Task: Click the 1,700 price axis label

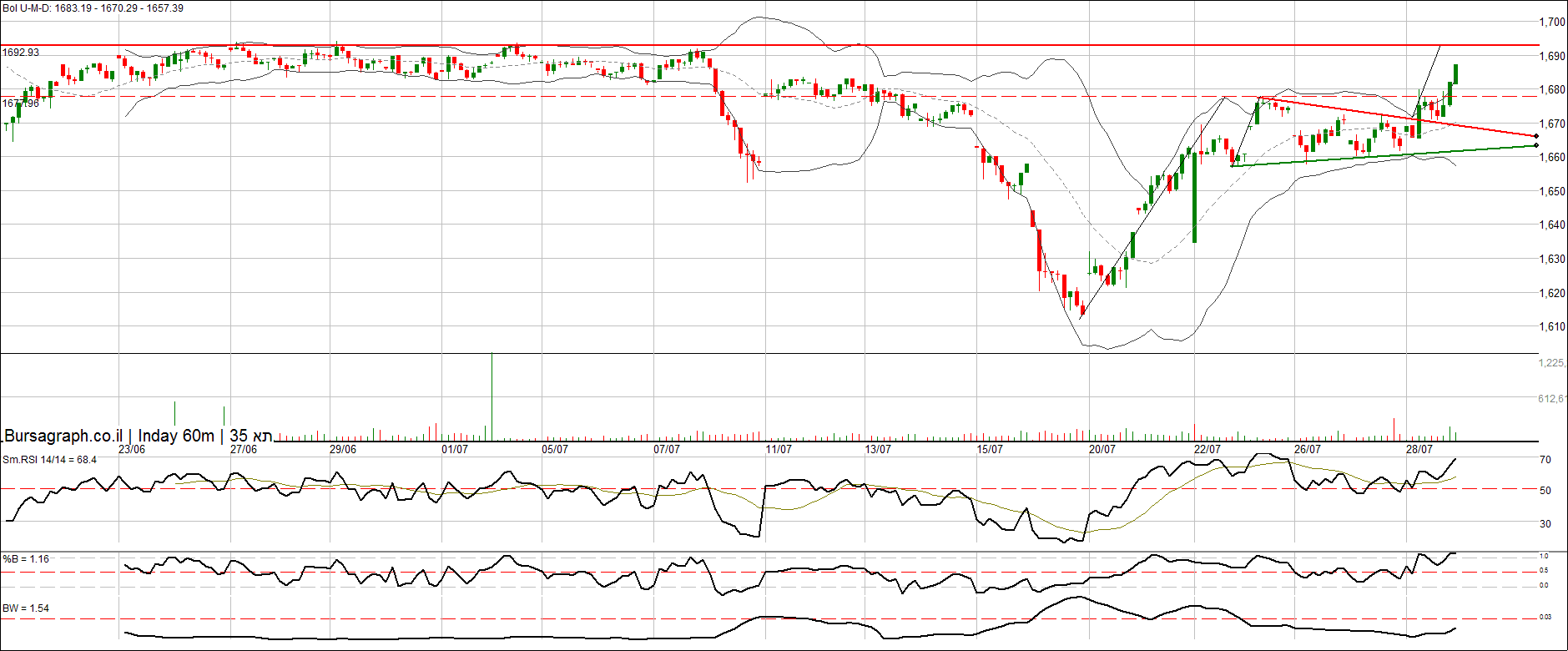Action: pyautogui.click(x=1551, y=23)
